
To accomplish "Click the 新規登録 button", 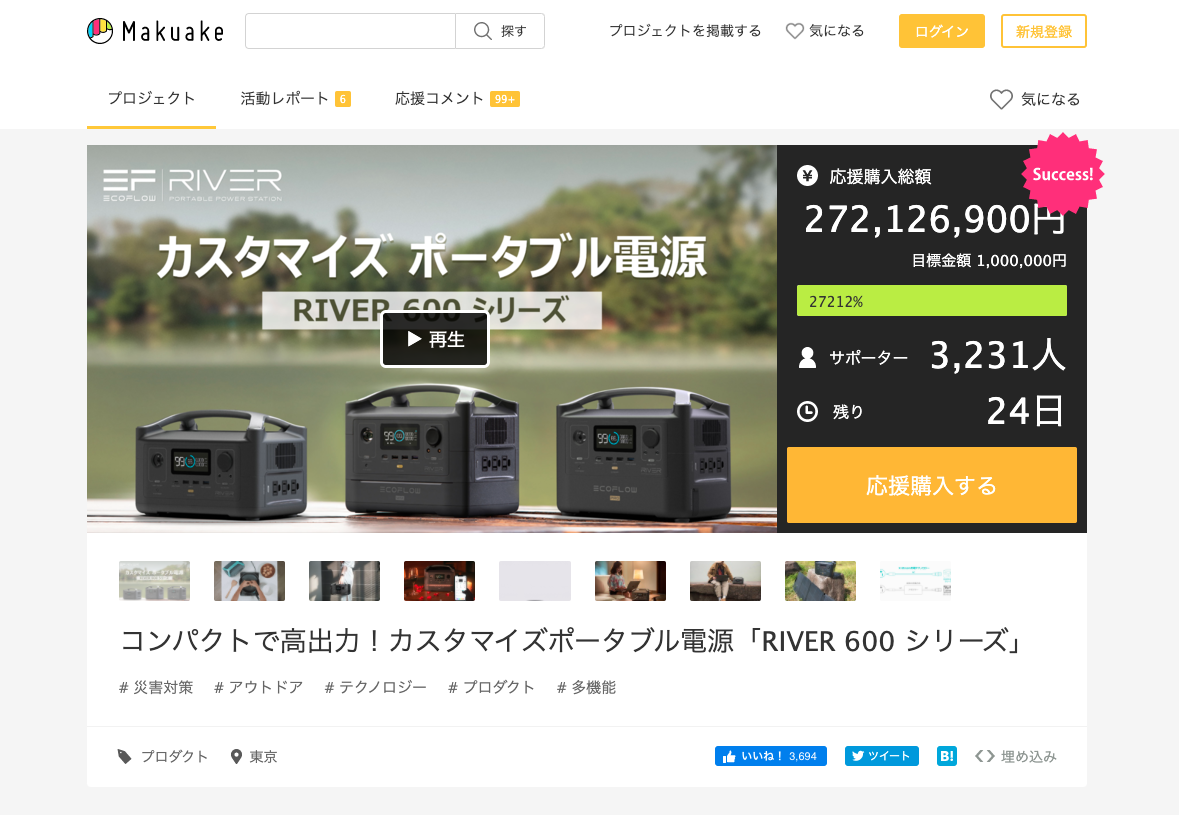I will [x=1043, y=31].
